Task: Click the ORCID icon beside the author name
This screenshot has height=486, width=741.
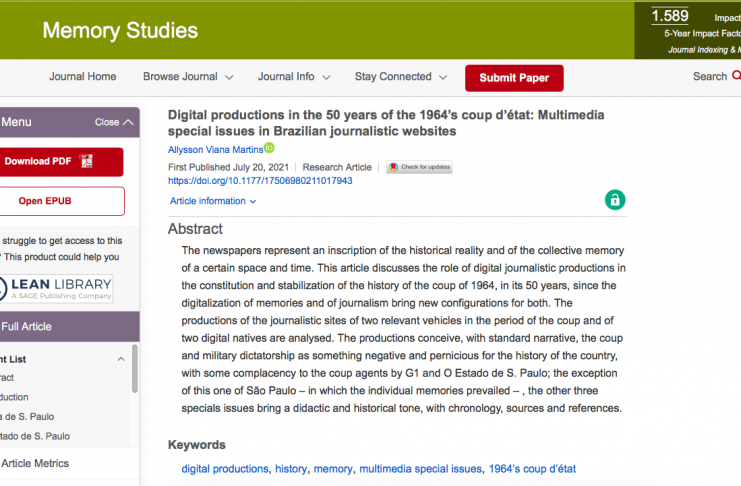Action: coord(269,149)
